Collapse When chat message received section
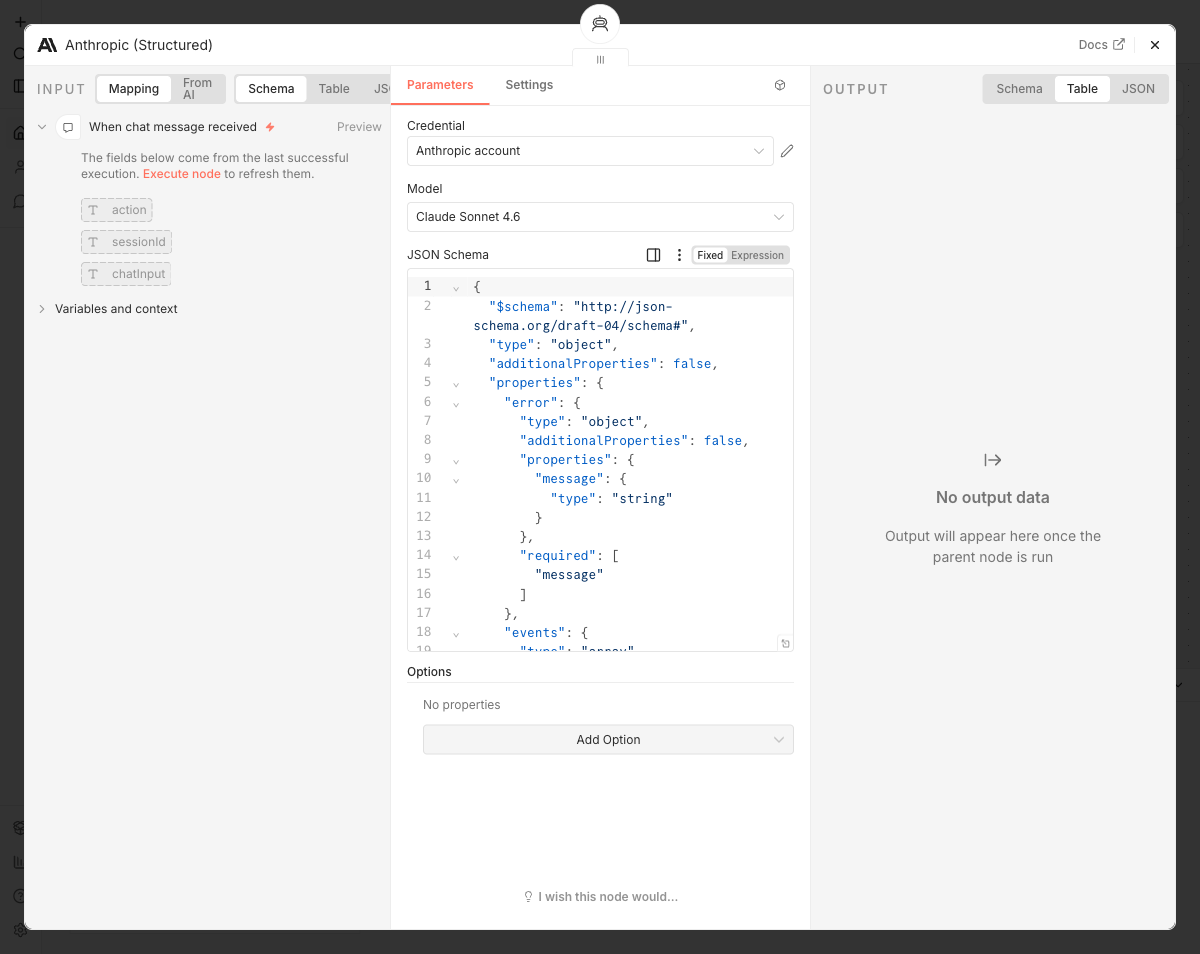Viewport: 1200px width, 954px height. point(42,127)
